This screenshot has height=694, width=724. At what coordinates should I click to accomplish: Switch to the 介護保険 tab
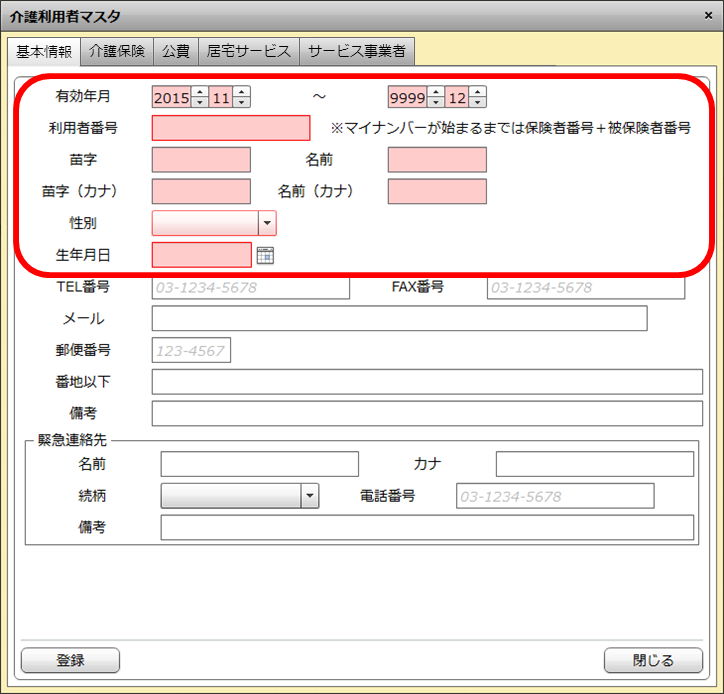[117, 51]
